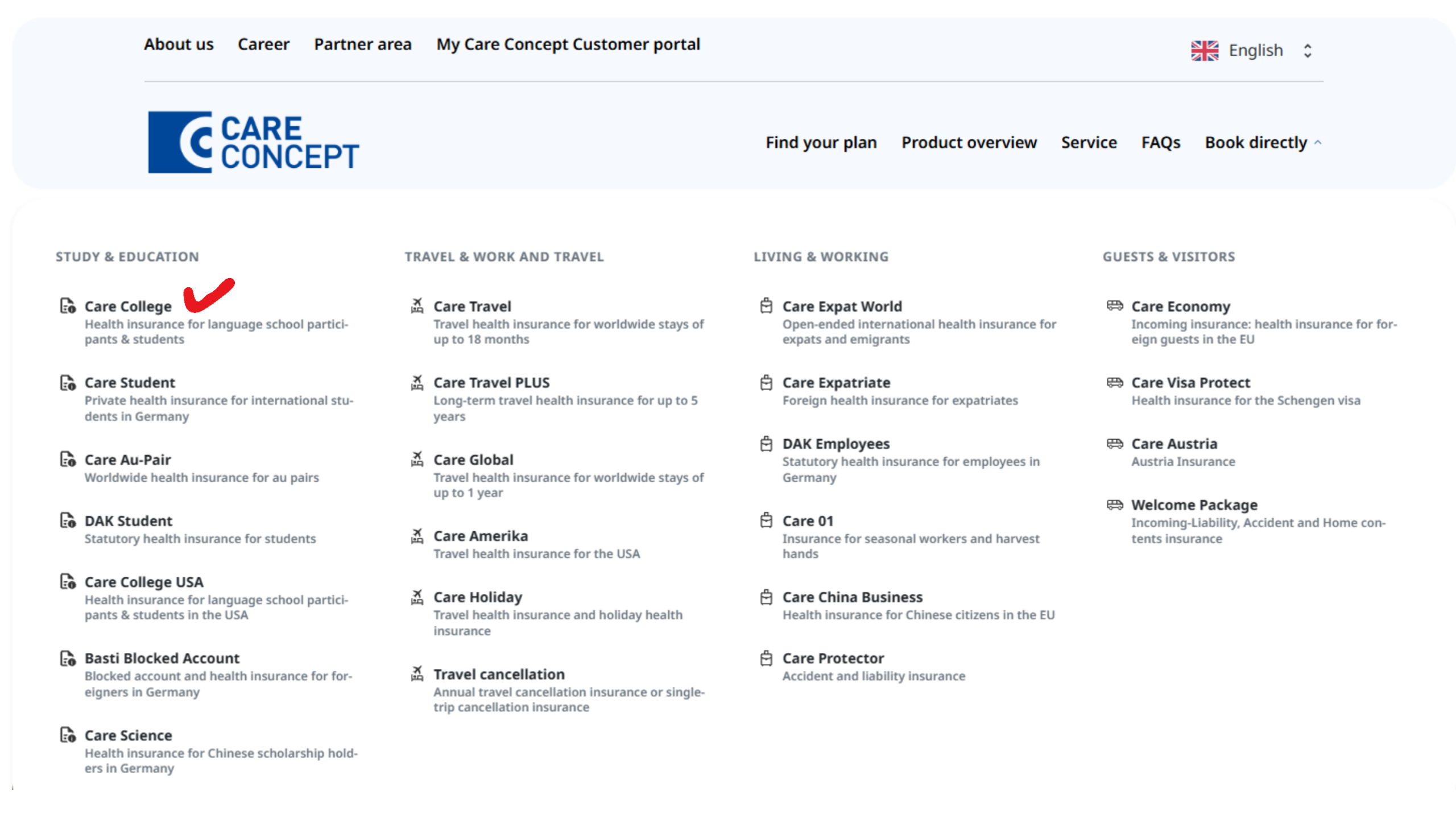Select the Care Expatriate link
Image resolution: width=1456 pixels, height=819 pixels.
point(836,383)
